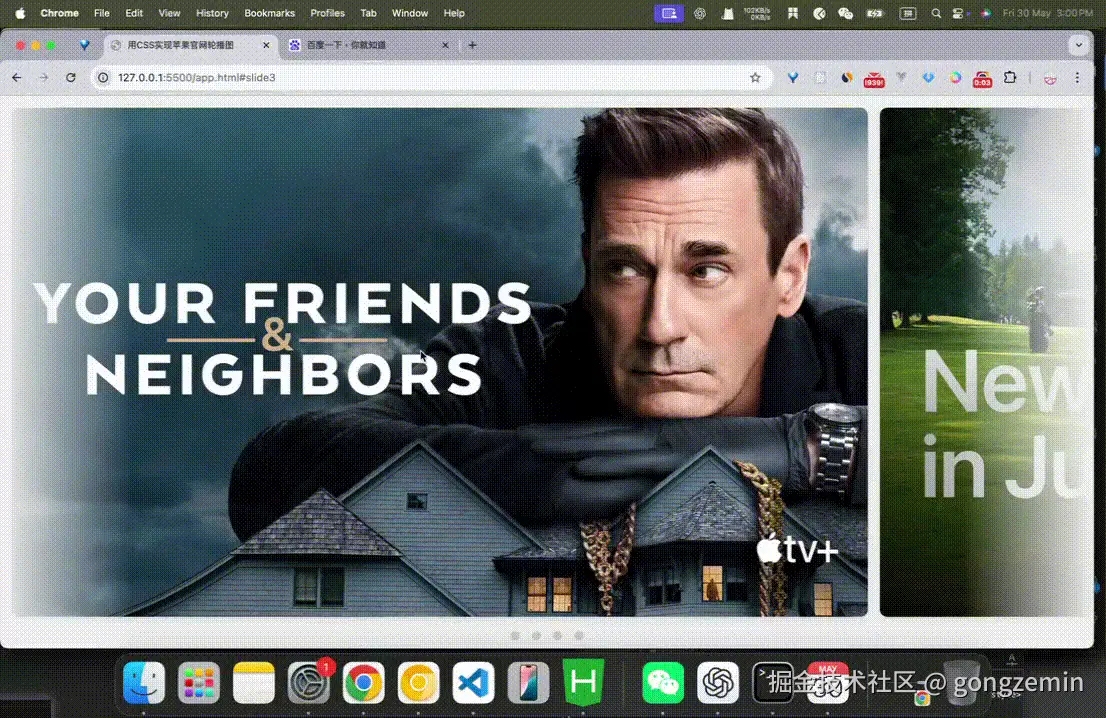Screen dimensions: 1106x718
Task: Open Control Center in menu bar
Action: (x=958, y=13)
